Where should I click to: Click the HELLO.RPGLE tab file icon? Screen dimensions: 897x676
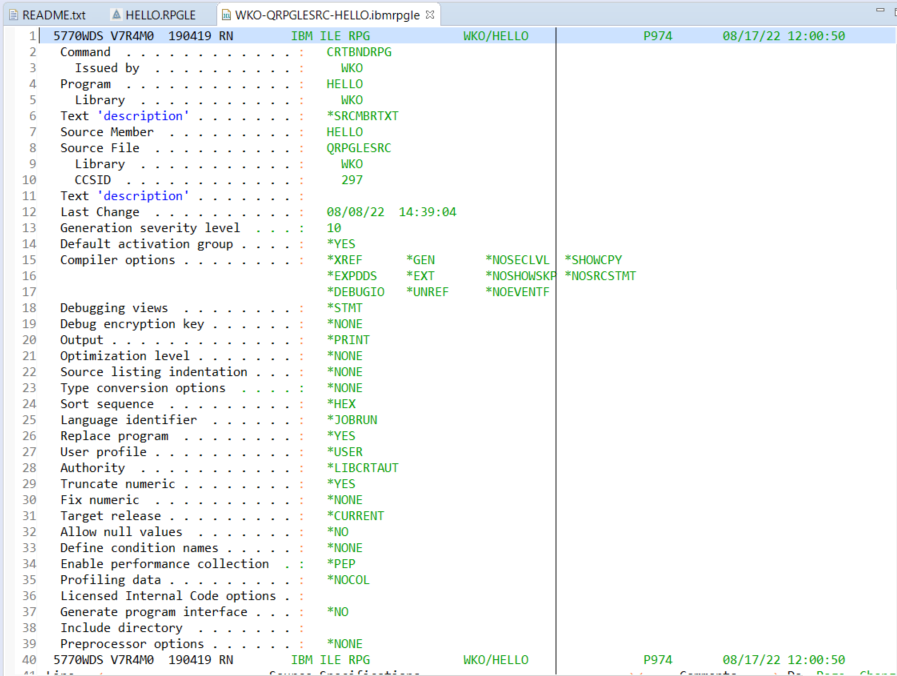[x=116, y=15]
